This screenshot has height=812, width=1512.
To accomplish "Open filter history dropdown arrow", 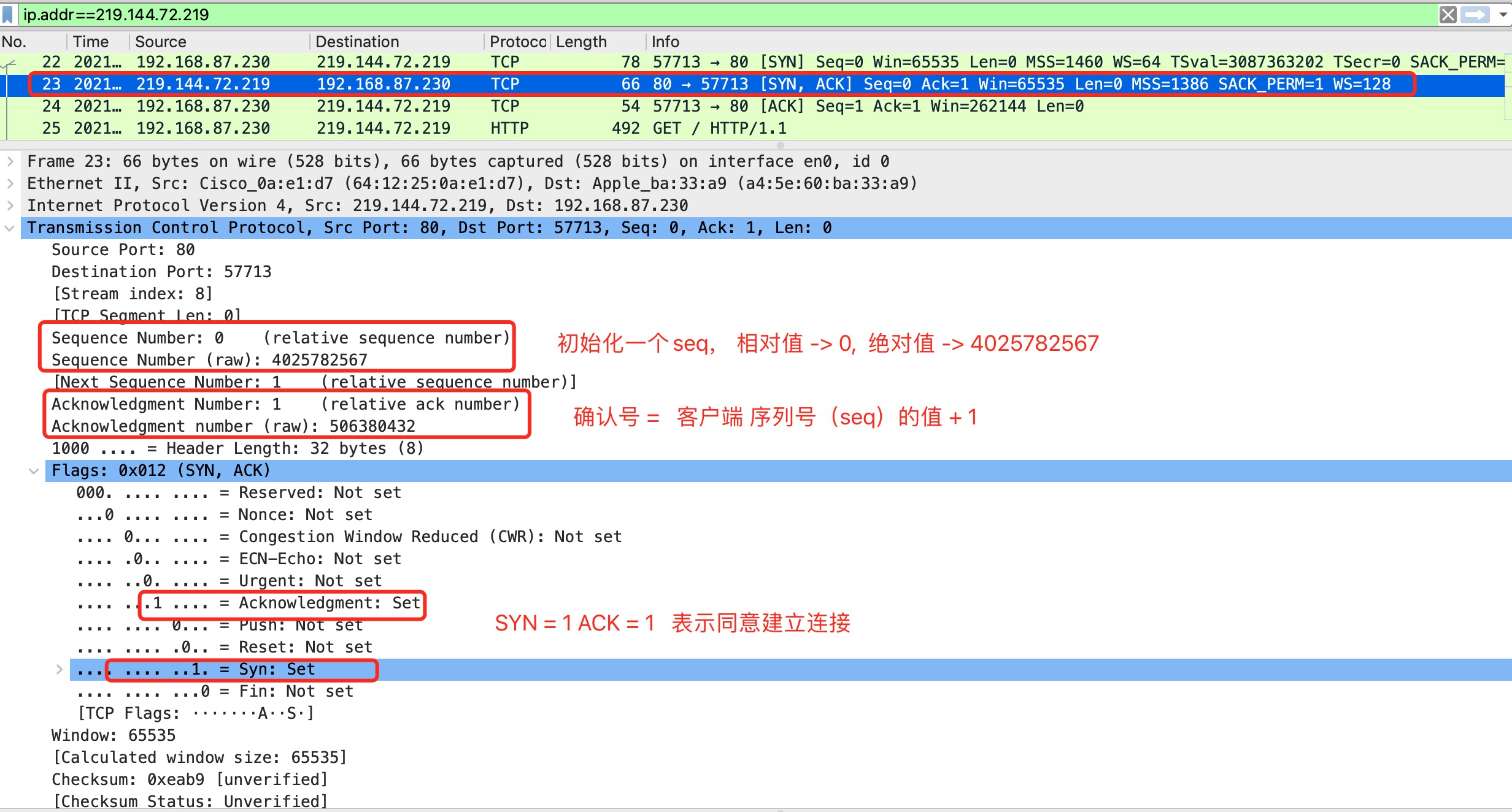I will coord(1502,14).
